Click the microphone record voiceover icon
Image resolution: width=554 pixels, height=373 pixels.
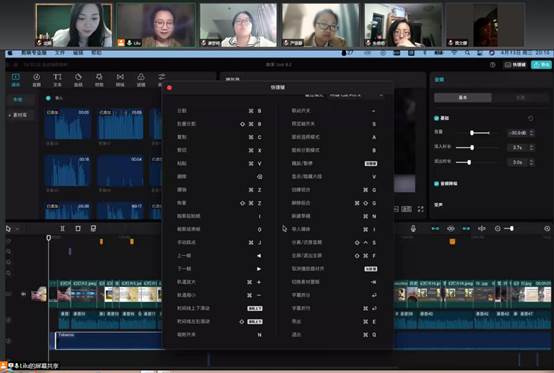tap(413, 229)
